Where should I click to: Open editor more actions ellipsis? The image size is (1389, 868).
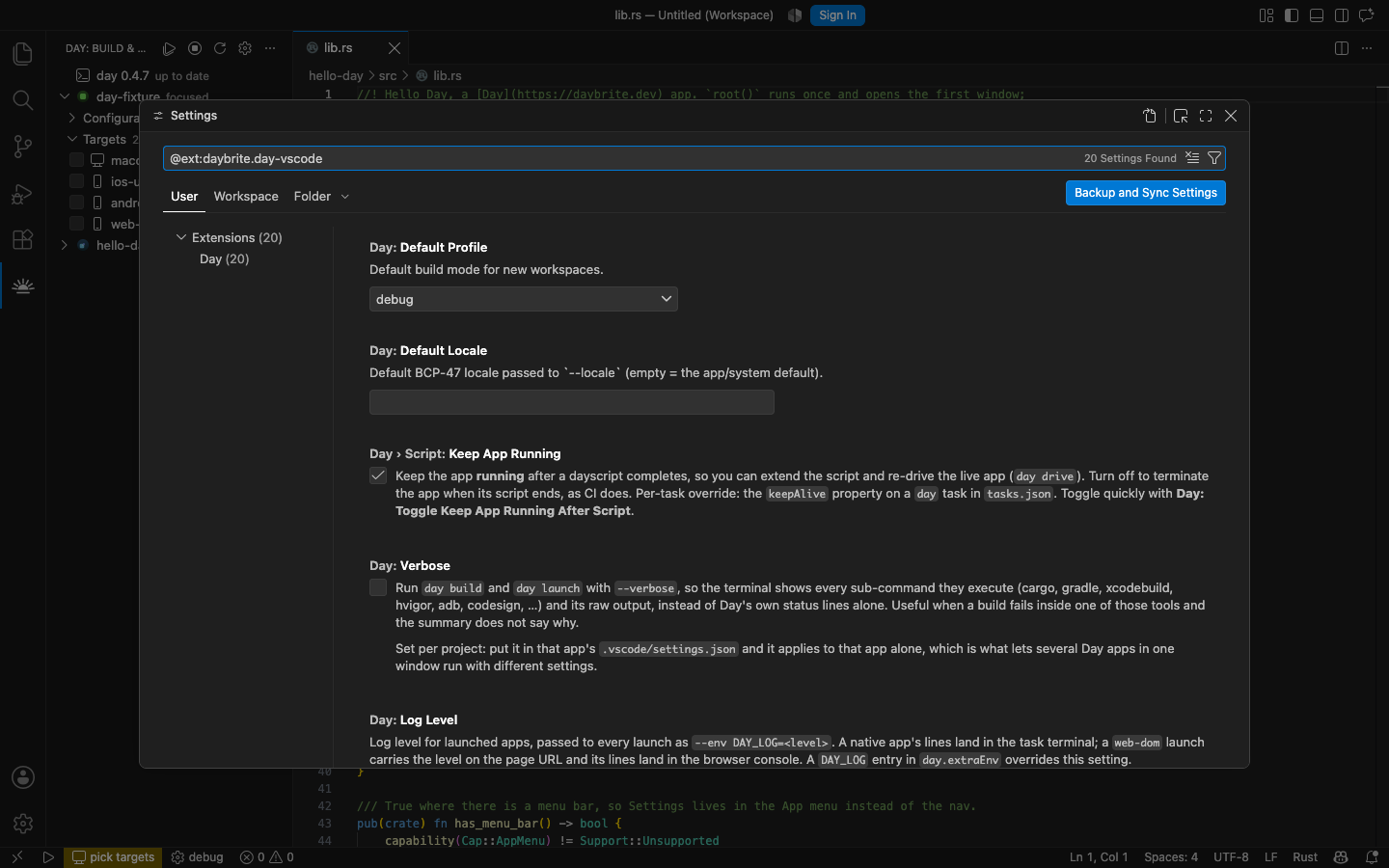click(x=1367, y=48)
